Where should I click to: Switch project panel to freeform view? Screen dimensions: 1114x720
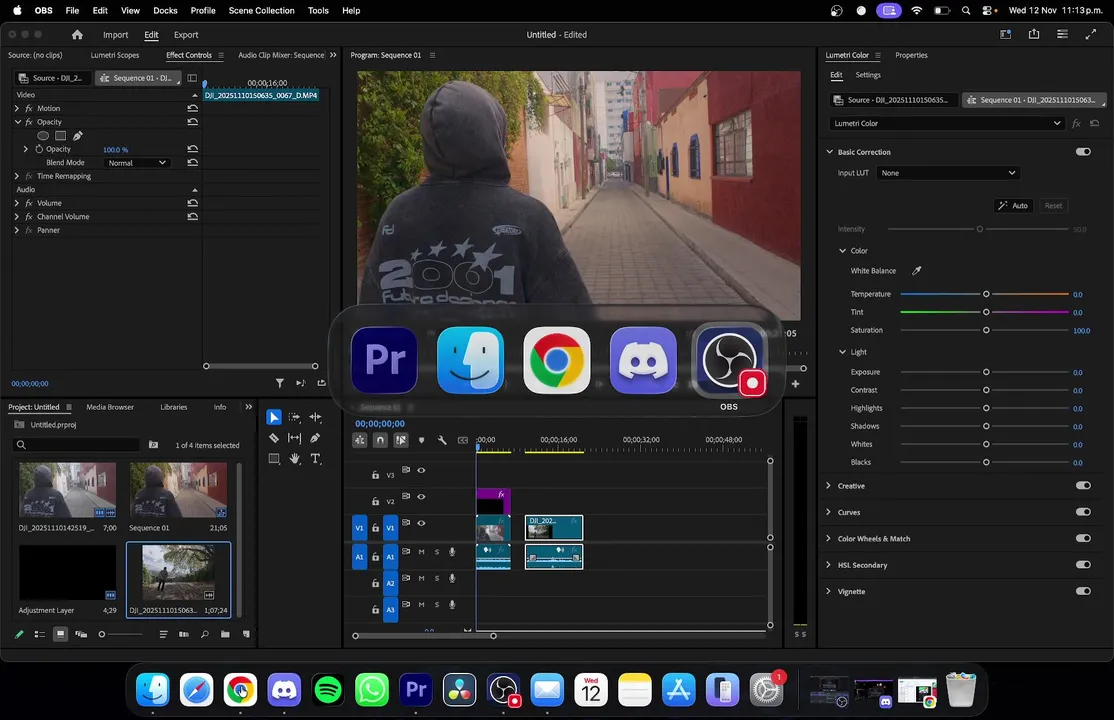pos(81,634)
